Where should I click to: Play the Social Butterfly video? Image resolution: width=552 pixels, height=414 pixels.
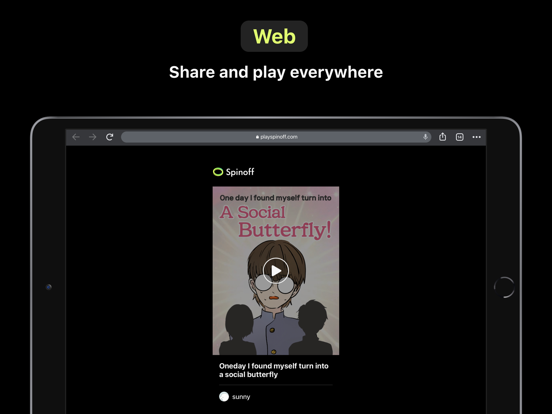tap(276, 271)
